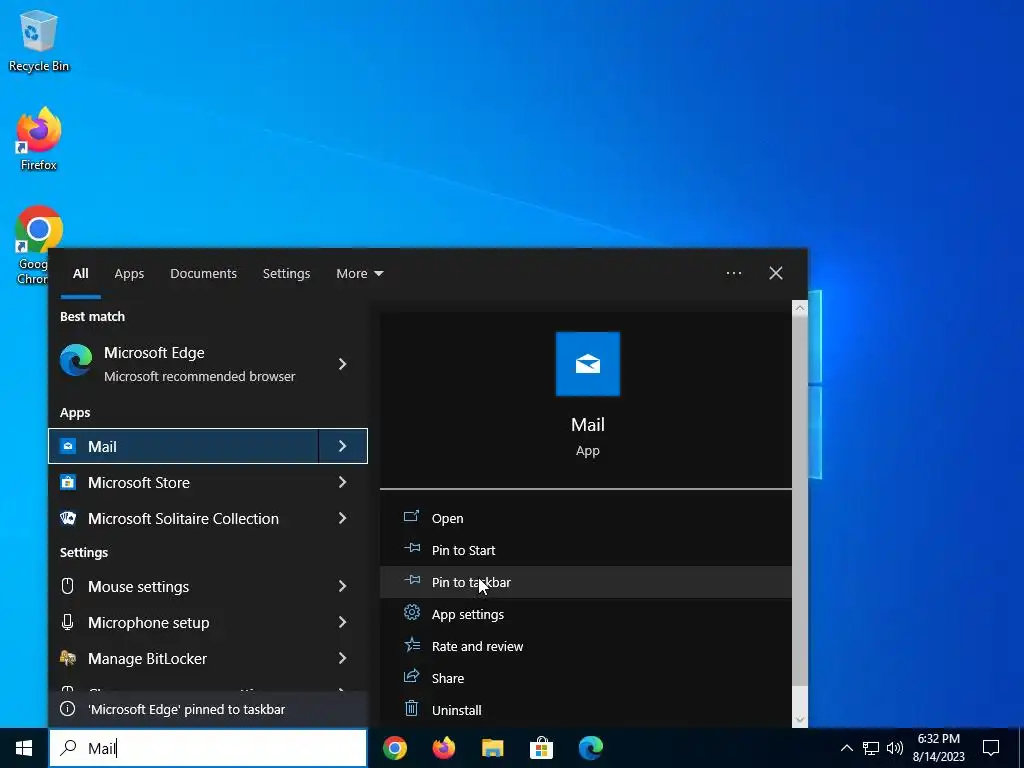Expand the Microsoft Store result chevron
This screenshot has height=768, width=1024.
[342, 482]
